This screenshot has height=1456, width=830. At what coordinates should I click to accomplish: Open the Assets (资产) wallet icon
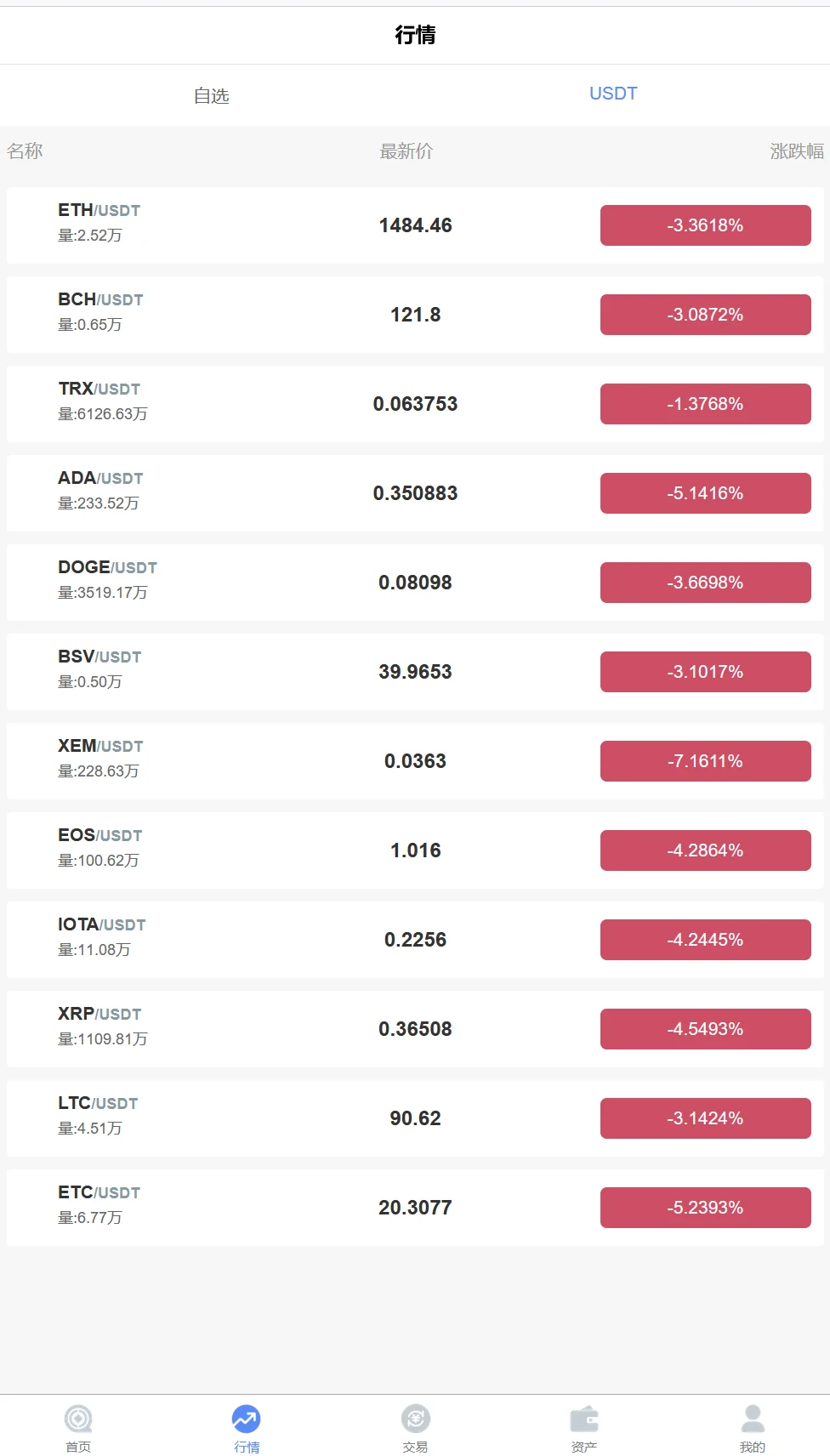click(x=584, y=1419)
